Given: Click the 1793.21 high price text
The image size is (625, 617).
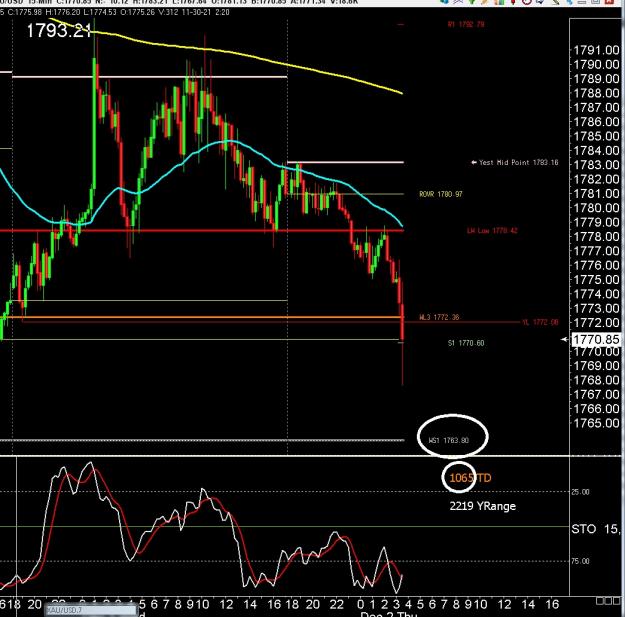Looking at the screenshot, I should pyautogui.click(x=59, y=30).
